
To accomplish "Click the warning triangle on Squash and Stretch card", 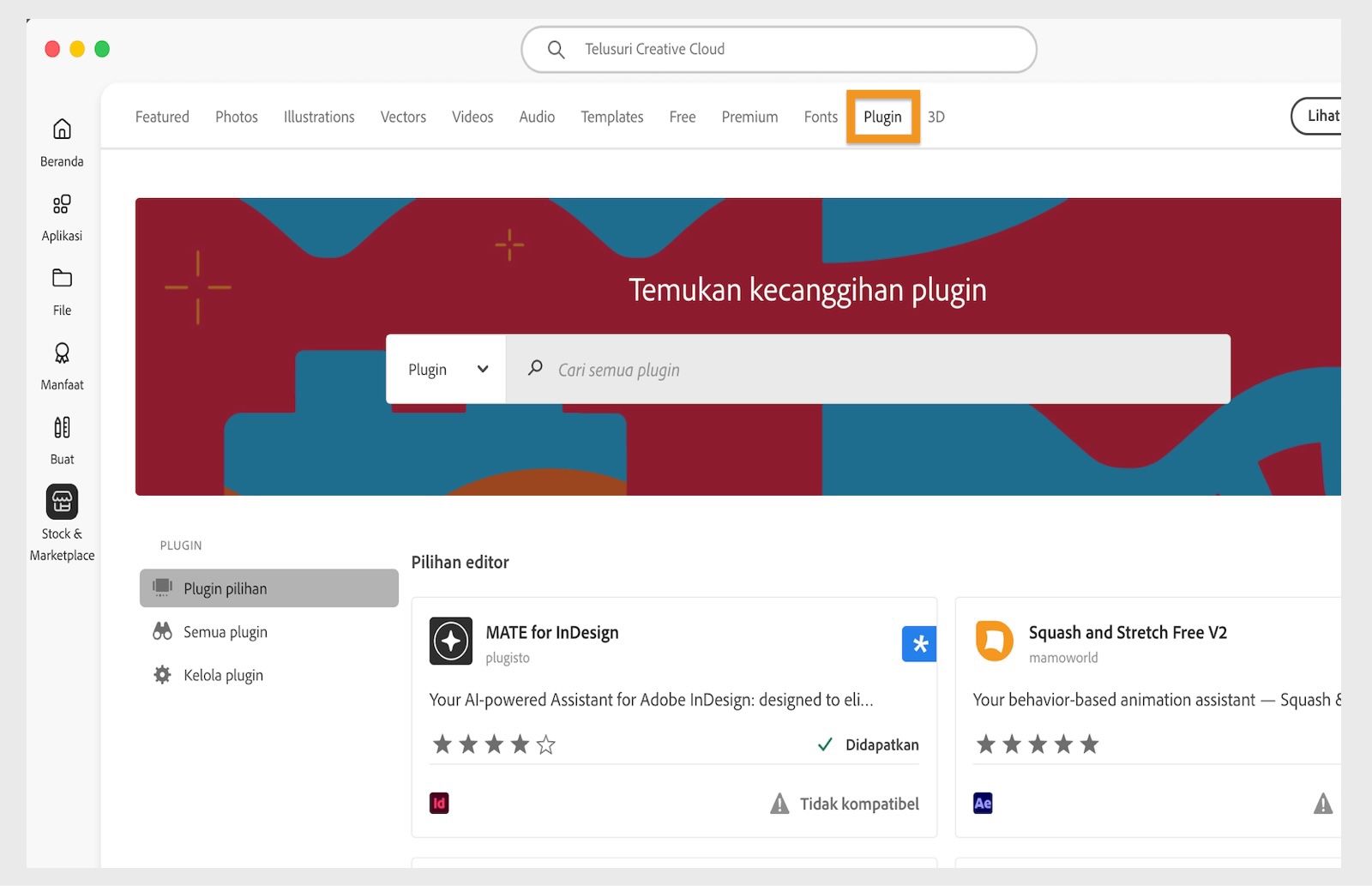I will click(1323, 804).
